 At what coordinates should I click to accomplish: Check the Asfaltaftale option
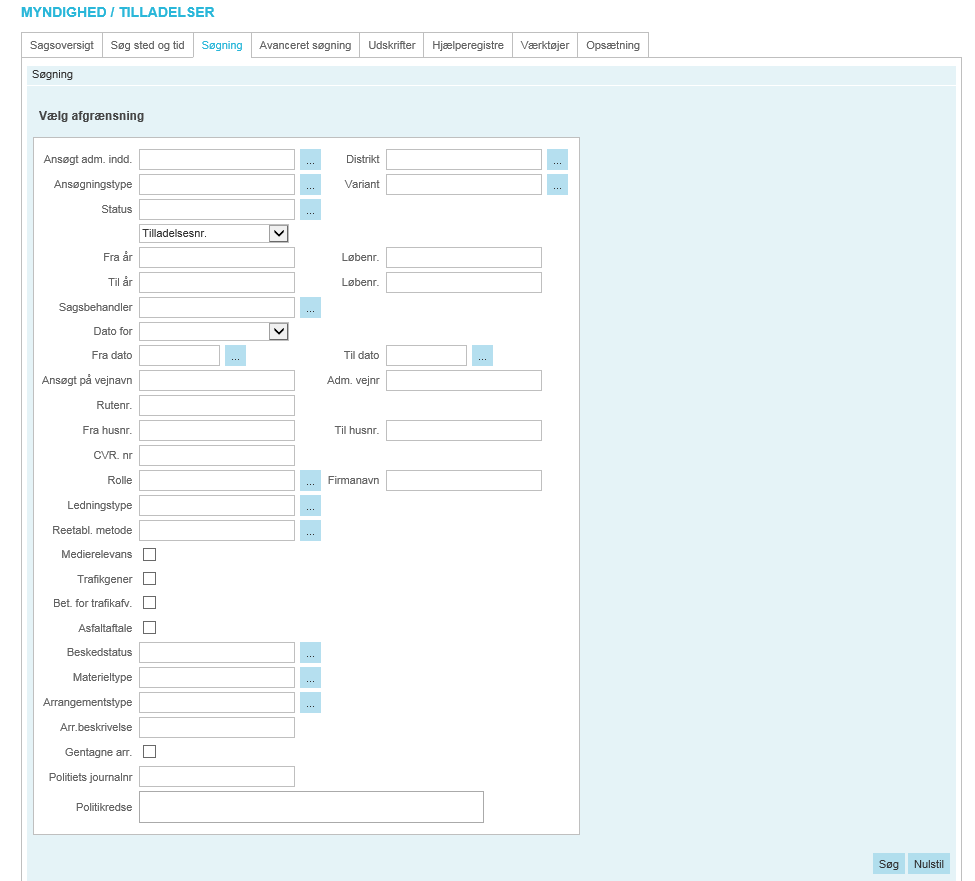click(150, 628)
